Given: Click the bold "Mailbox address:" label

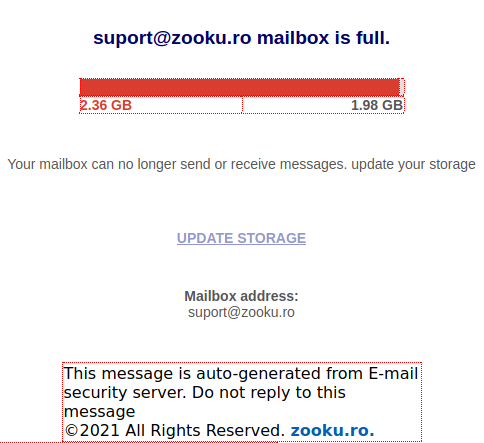Looking at the screenshot, I should tap(241, 296).
